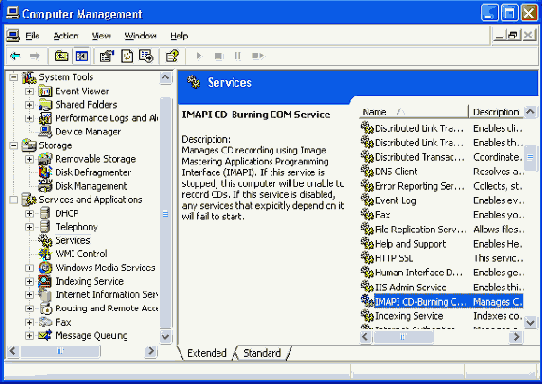Select the Shared Folders icon

(45, 105)
